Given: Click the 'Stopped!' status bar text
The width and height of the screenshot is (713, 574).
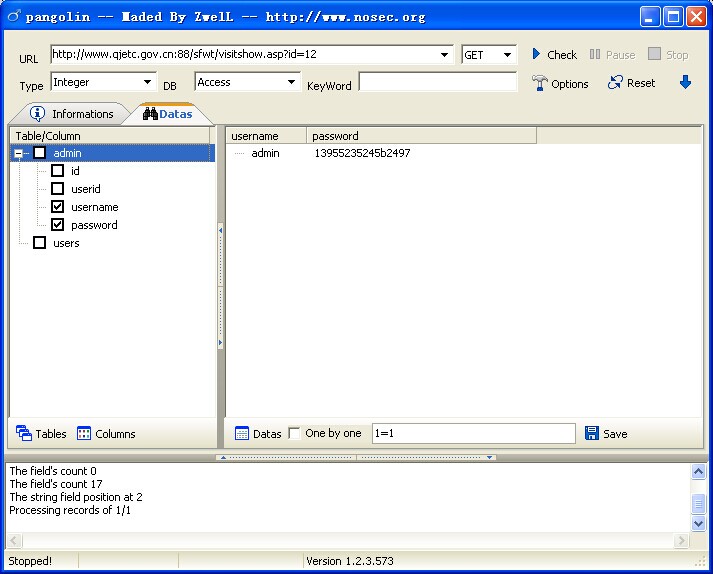Looking at the screenshot, I should pos(30,561).
